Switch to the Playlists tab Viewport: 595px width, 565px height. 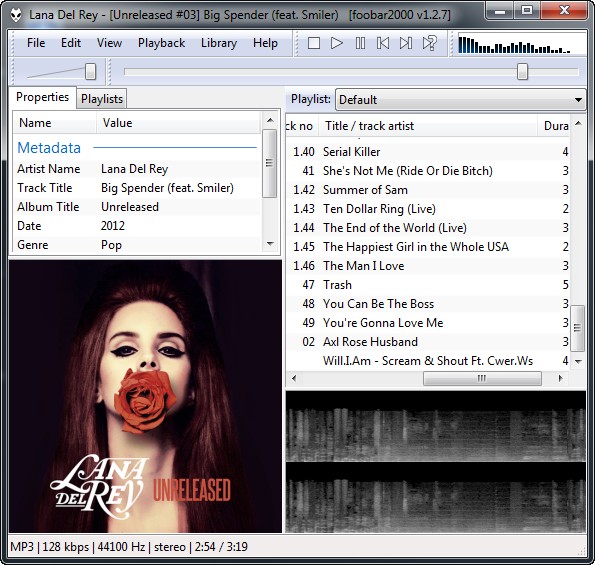[x=102, y=99]
